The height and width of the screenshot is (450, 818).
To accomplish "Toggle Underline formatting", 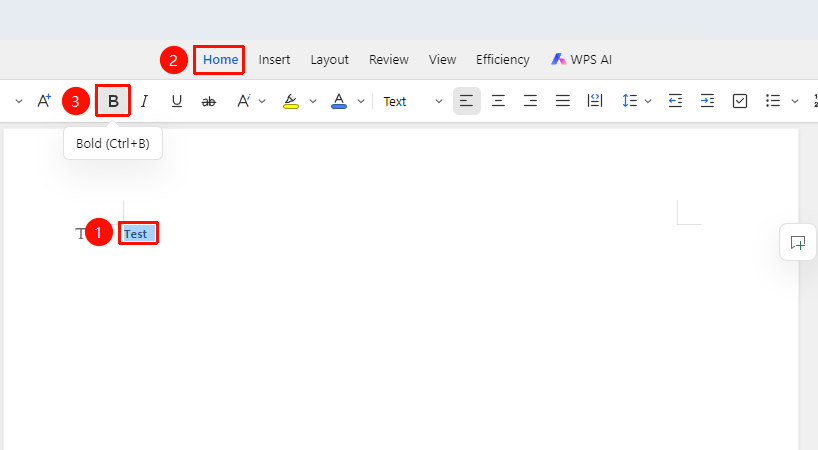I will point(177,101).
